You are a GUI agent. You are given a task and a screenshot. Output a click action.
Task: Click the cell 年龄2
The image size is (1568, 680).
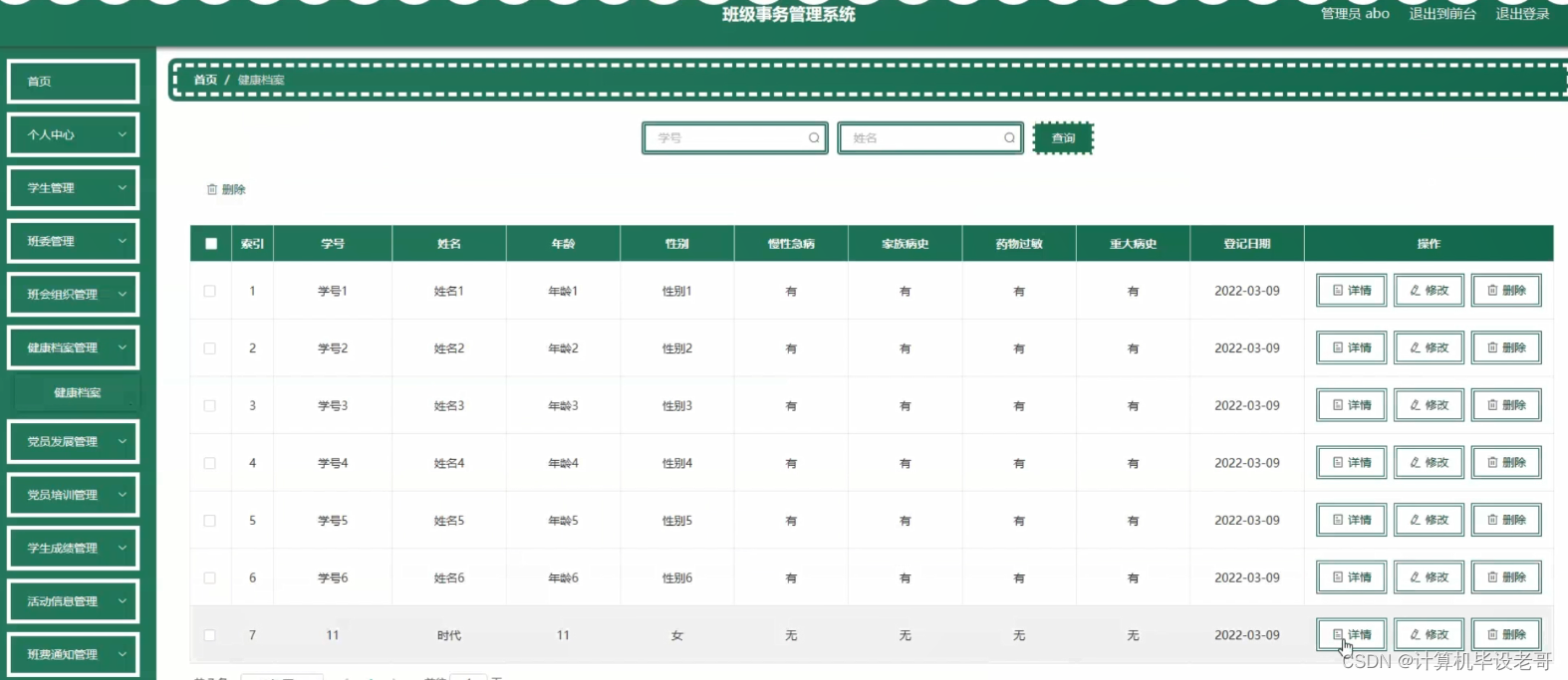tap(563, 348)
